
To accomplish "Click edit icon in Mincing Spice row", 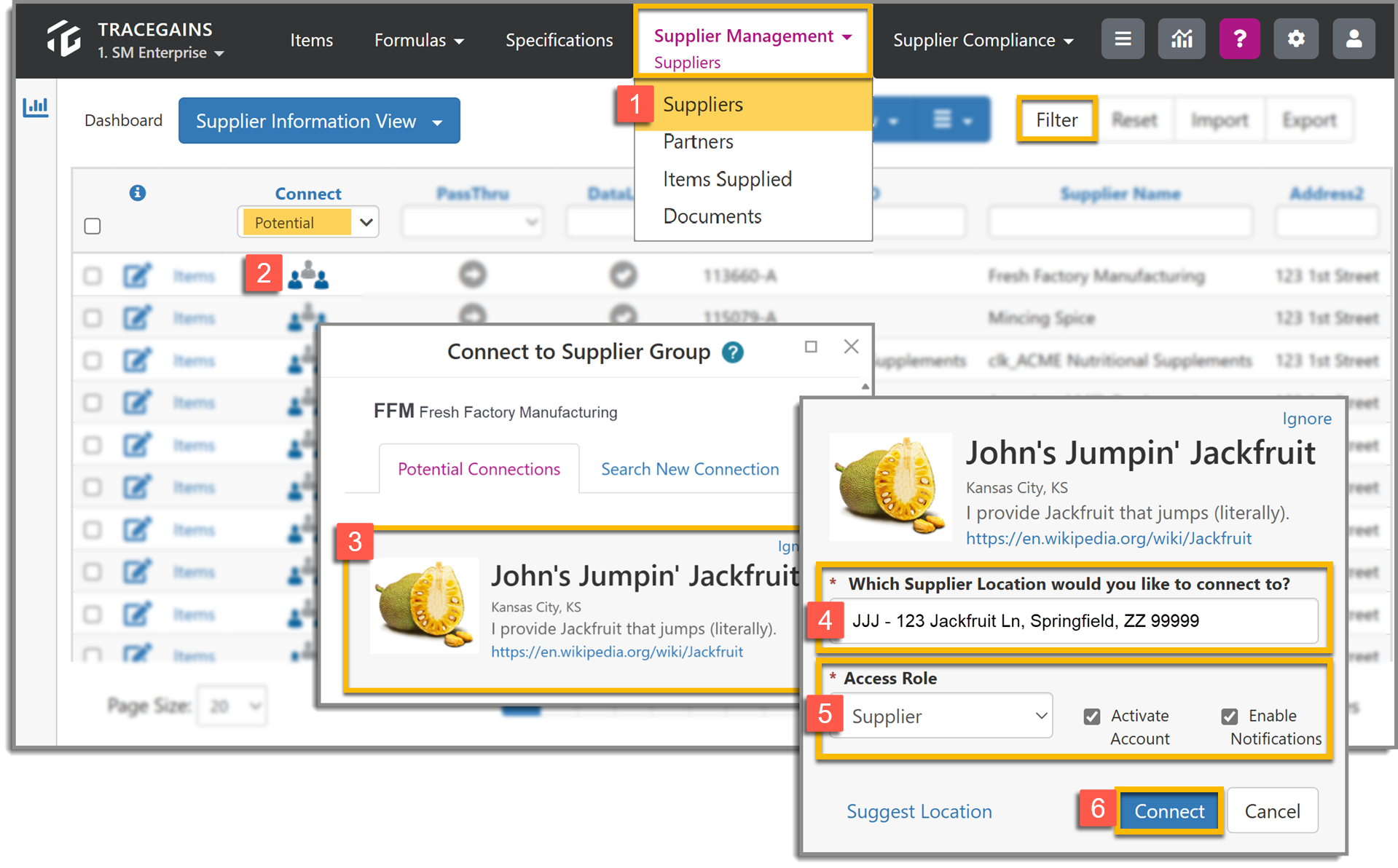I will (136, 317).
